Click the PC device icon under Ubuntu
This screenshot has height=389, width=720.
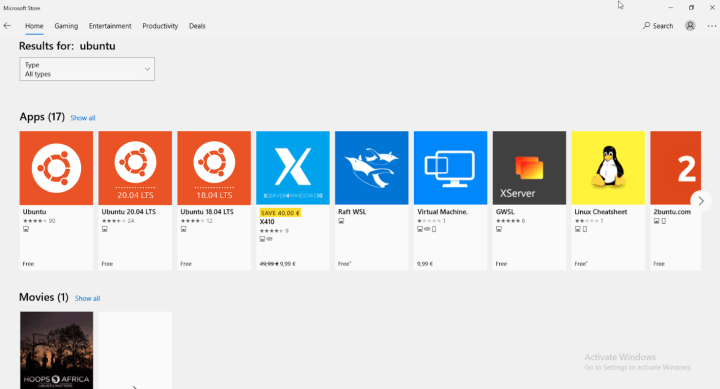pos(26,229)
